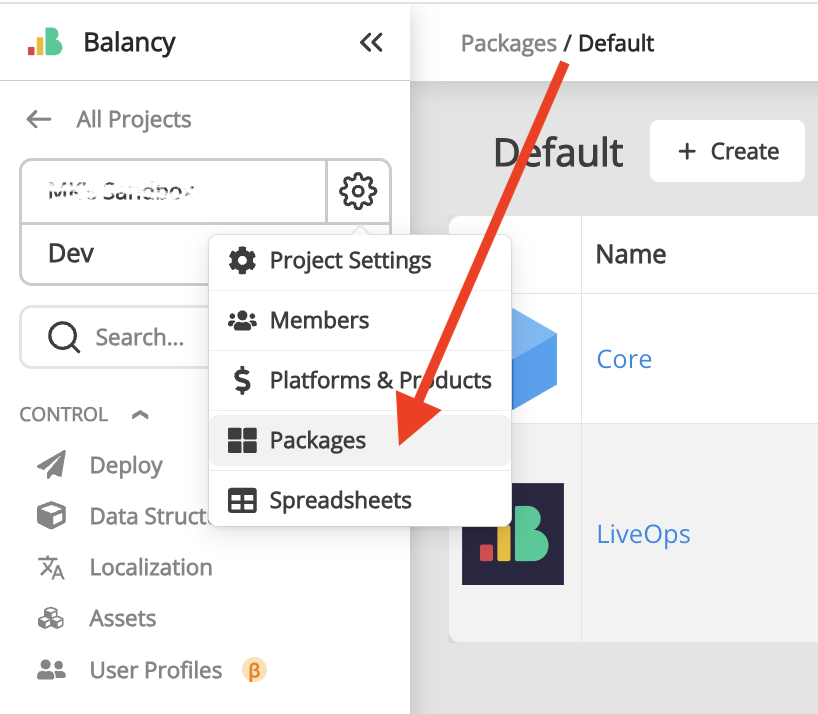Open project gear settings menu
Viewport: 818px width, 714px height.
tap(358, 191)
